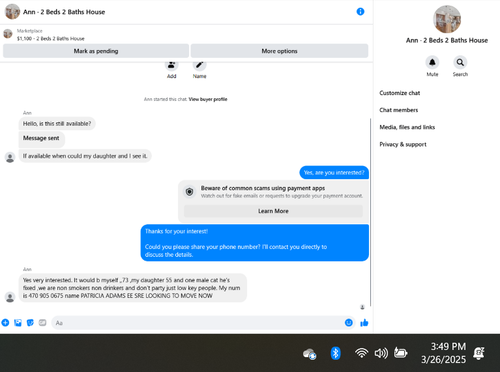The height and width of the screenshot is (372, 500).
Task: Open more actions with the blue plus icon
Action: click(x=5, y=322)
